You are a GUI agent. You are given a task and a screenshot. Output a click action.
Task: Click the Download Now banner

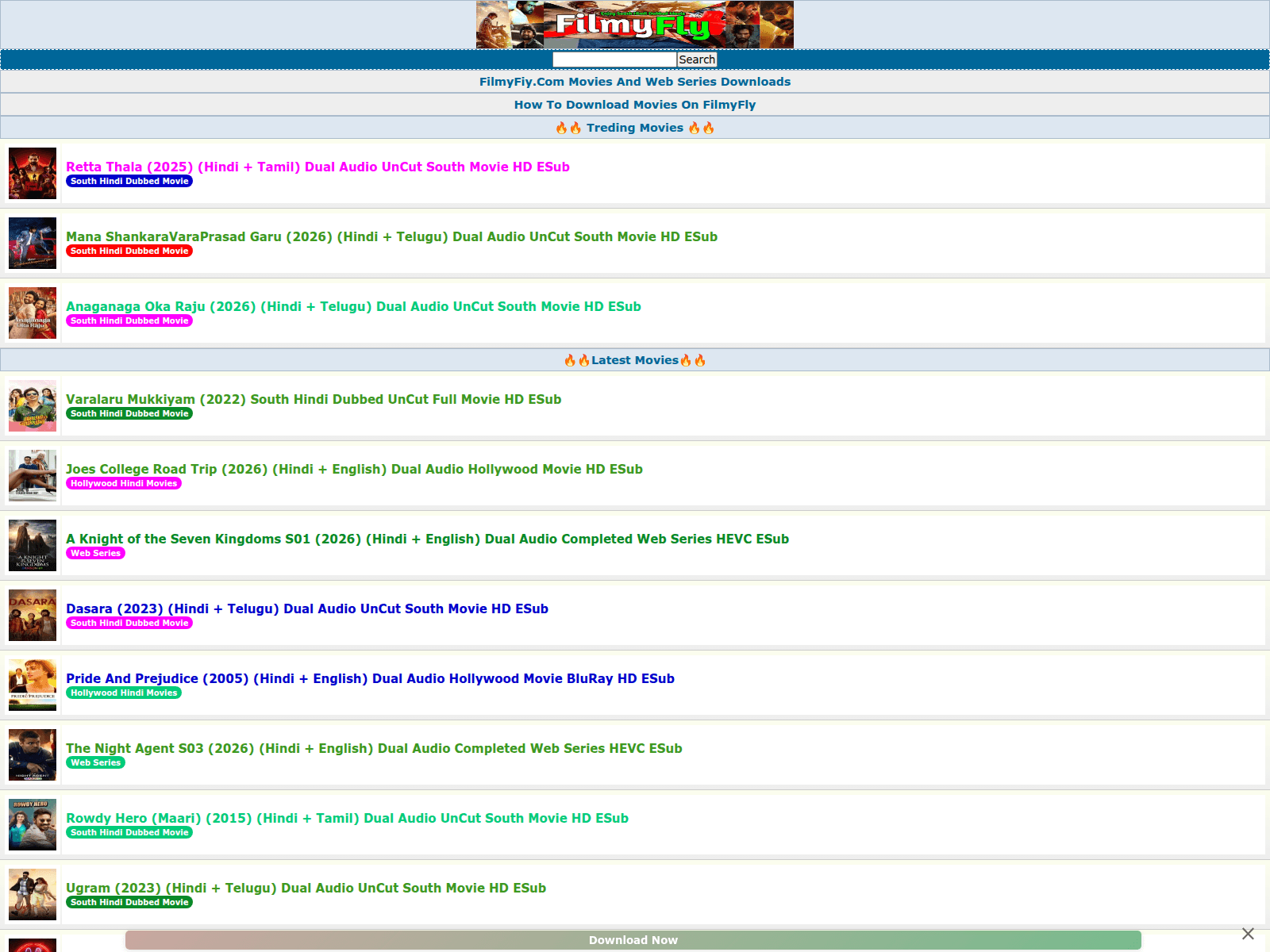point(633,939)
